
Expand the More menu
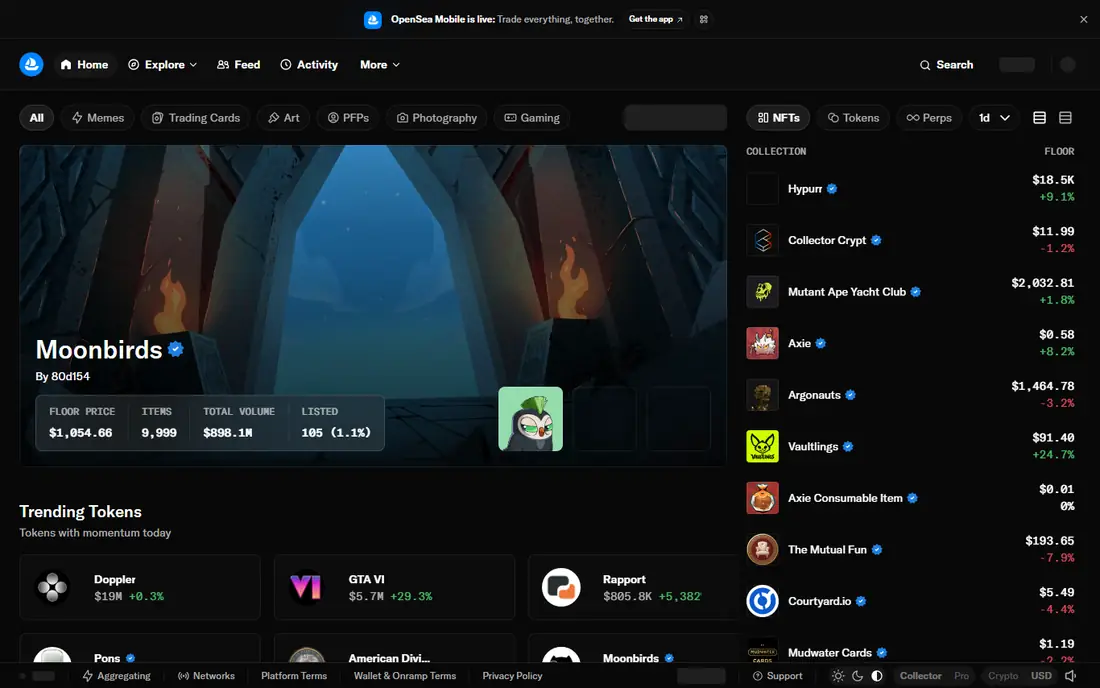tap(380, 65)
